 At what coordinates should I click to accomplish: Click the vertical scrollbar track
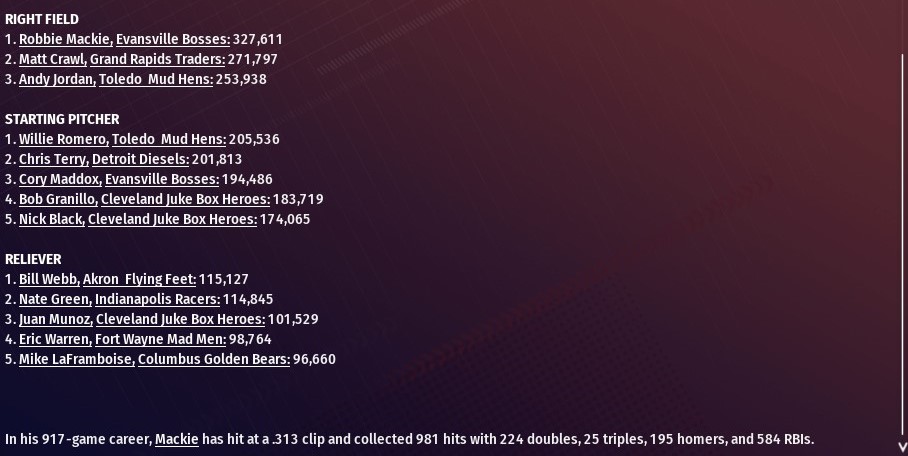tap(902, 246)
